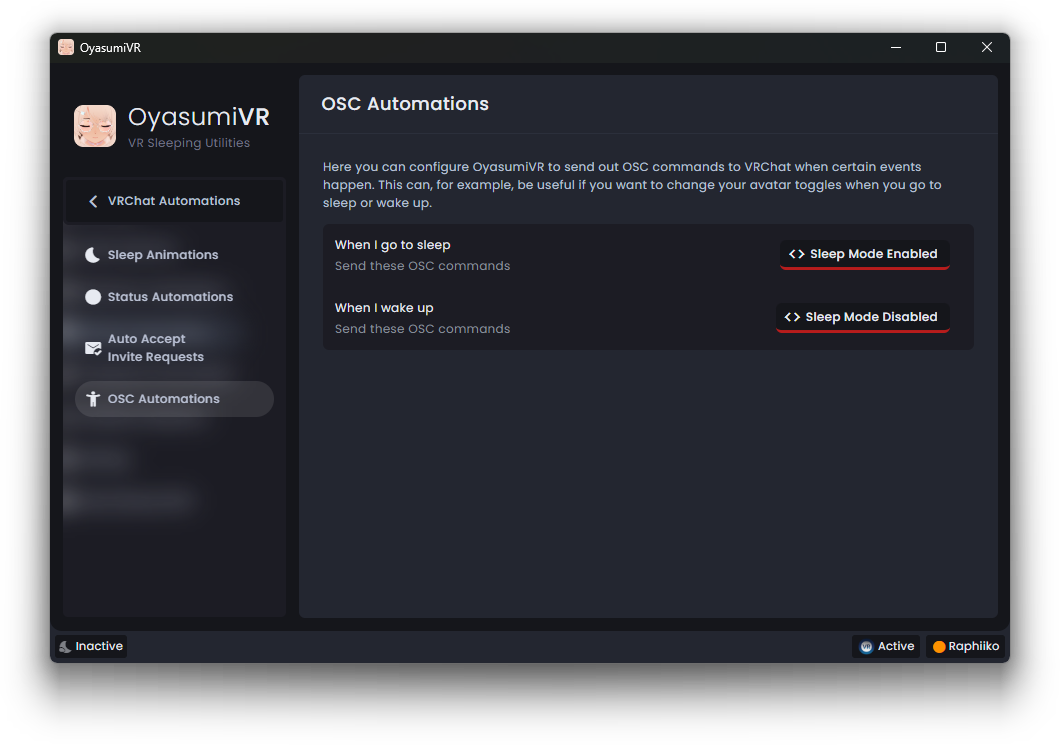The image size is (1060, 745).
Task: Click the OyasumiVR avatar logo in sidebar
Action: point(95,126)
